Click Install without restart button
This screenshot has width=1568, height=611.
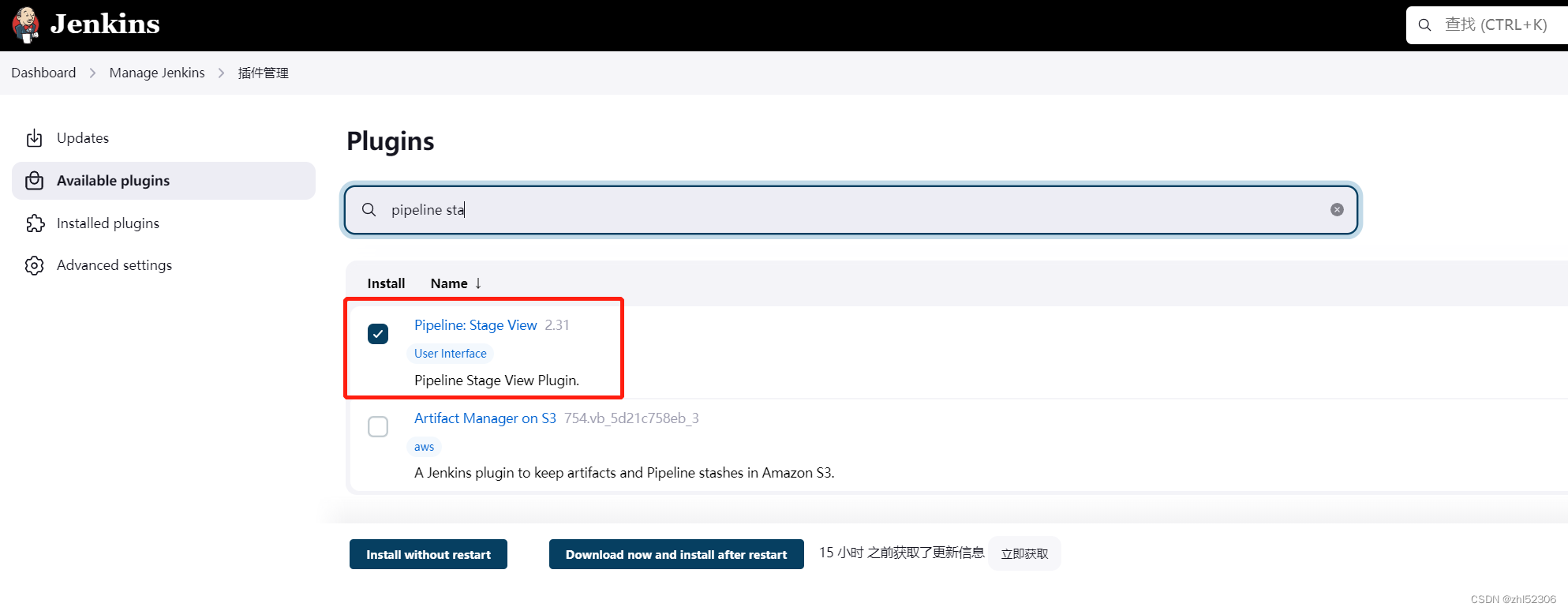tap(428, 554)
